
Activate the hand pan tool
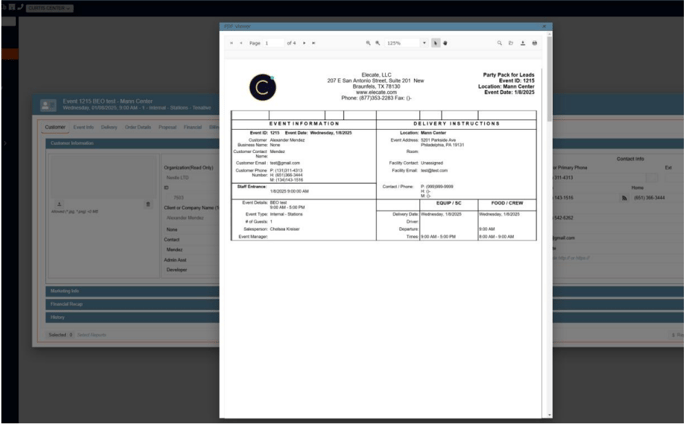(x=445, y=43)
